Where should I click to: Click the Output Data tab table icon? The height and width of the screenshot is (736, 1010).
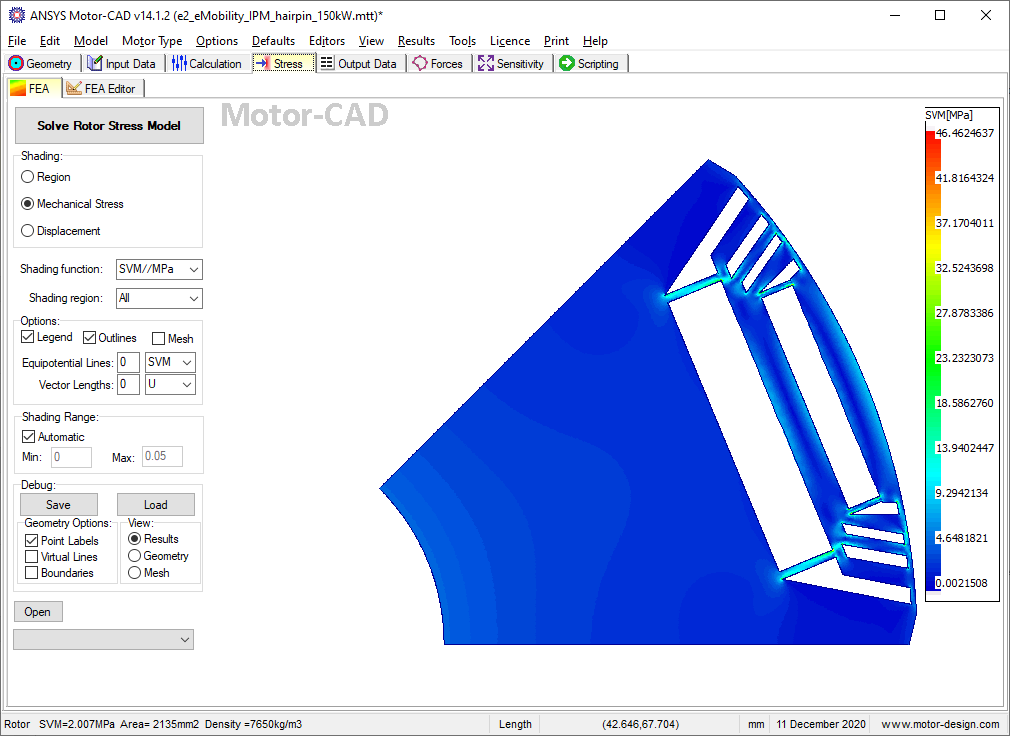[x=327, y=63]
